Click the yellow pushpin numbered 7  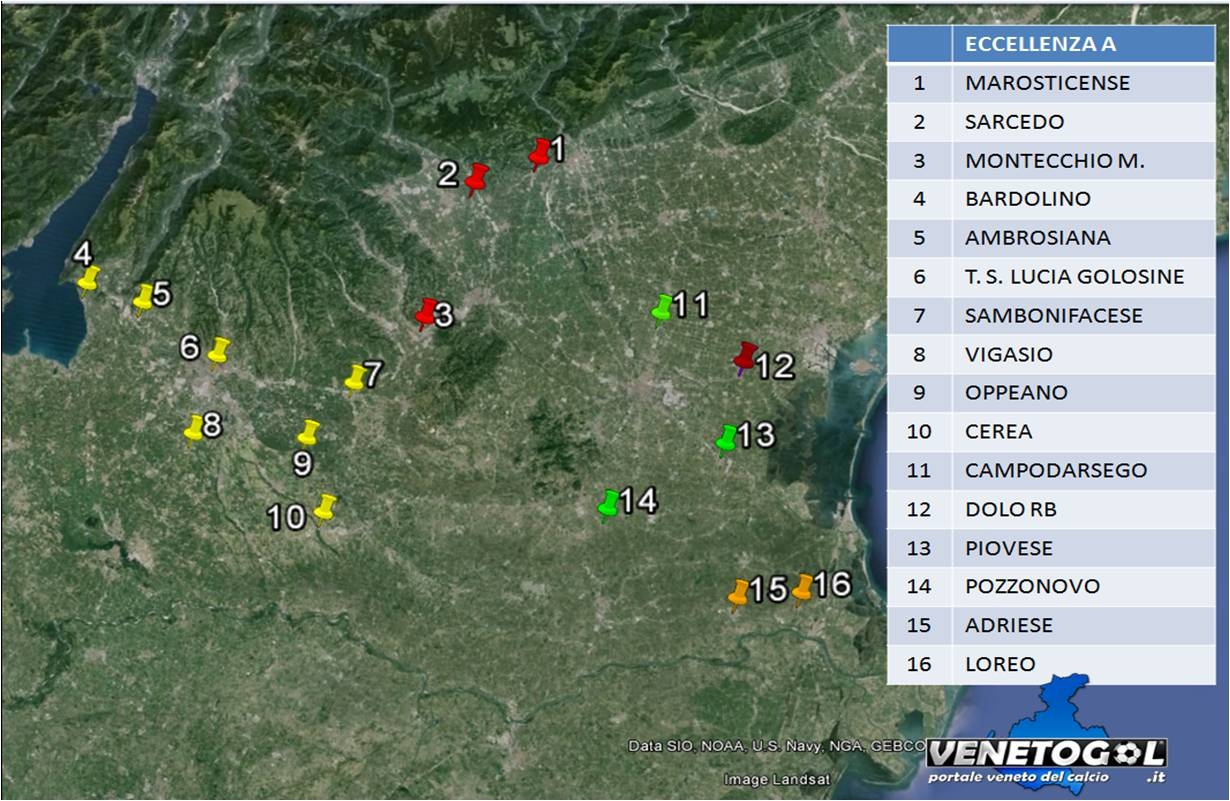tap(354, 377)
